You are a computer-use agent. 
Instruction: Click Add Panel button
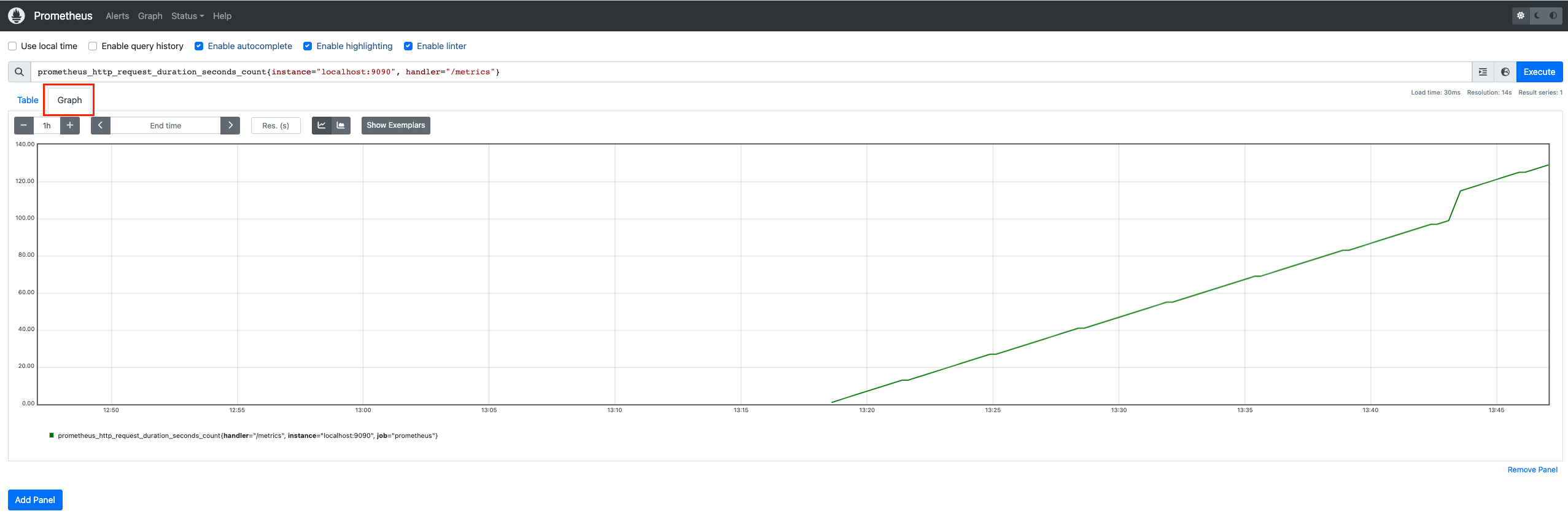[x=35, y=500]
